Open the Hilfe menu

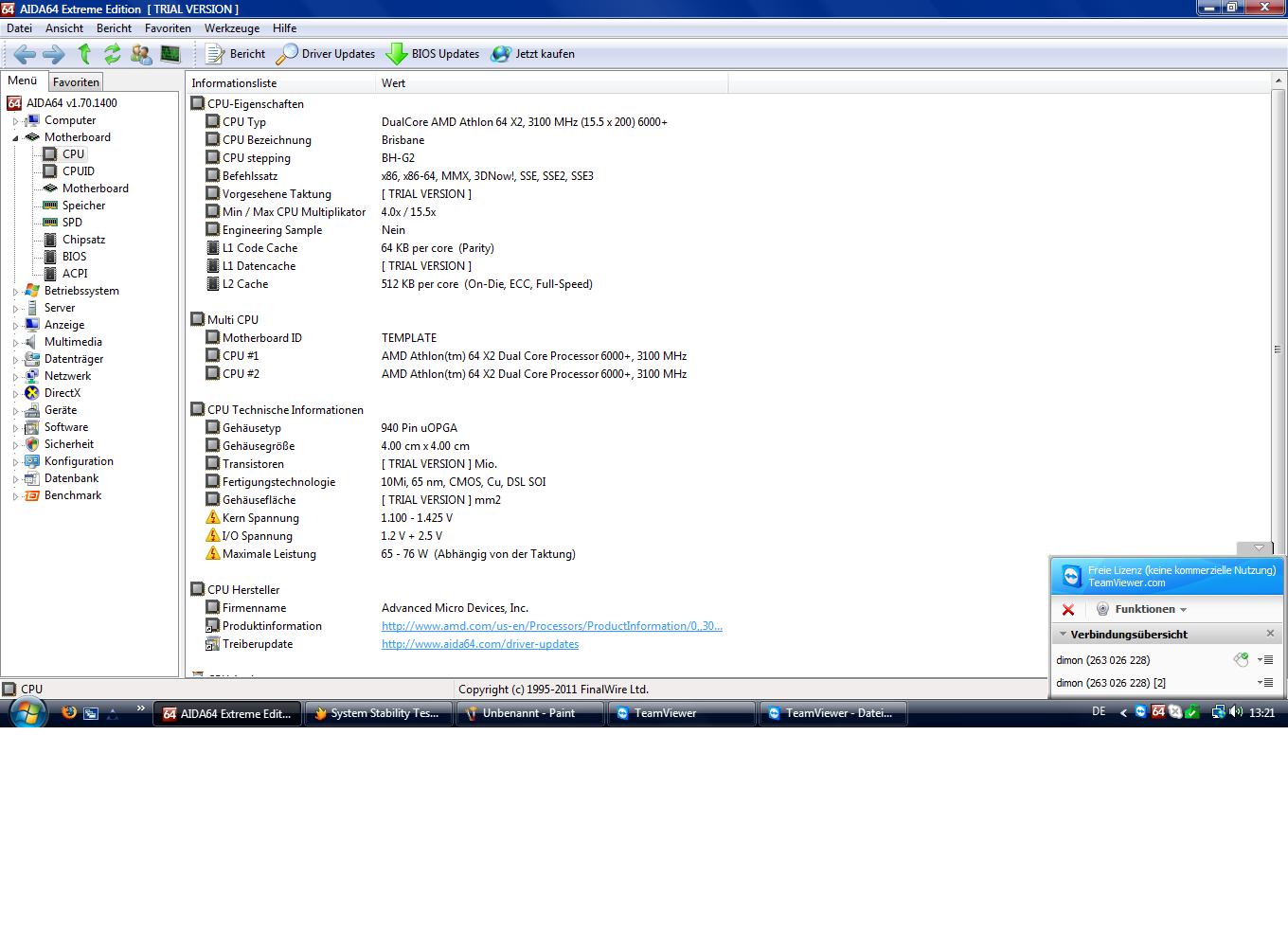coord(284,28)
